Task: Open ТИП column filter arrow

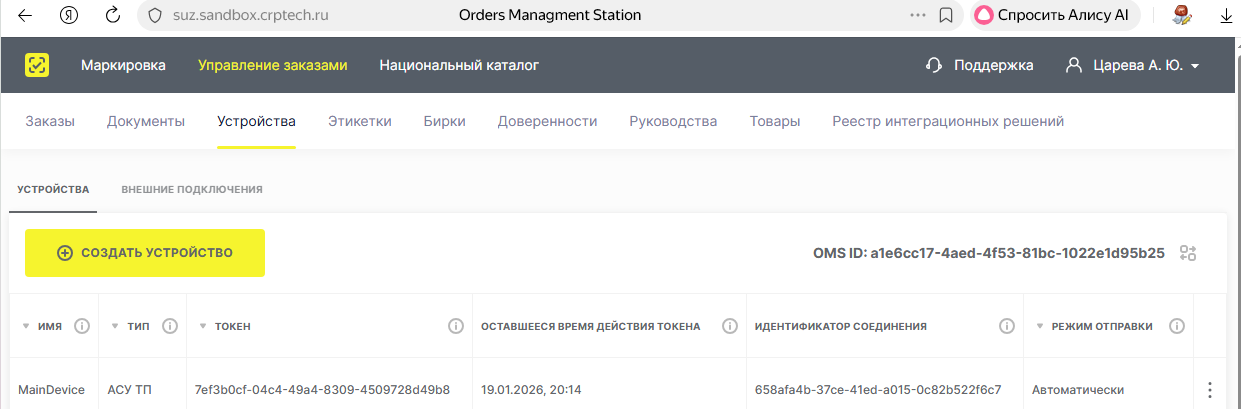Action: click(115, 327)
